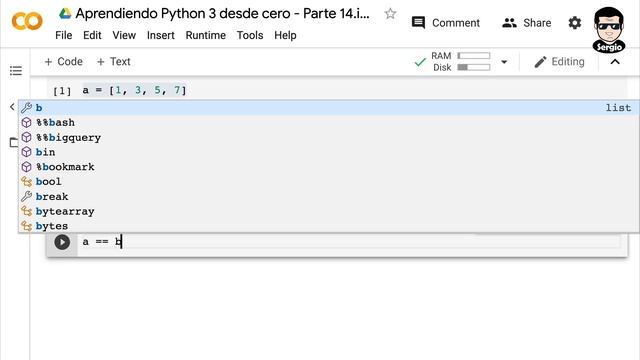Open the Comment button

pos(446,23)
